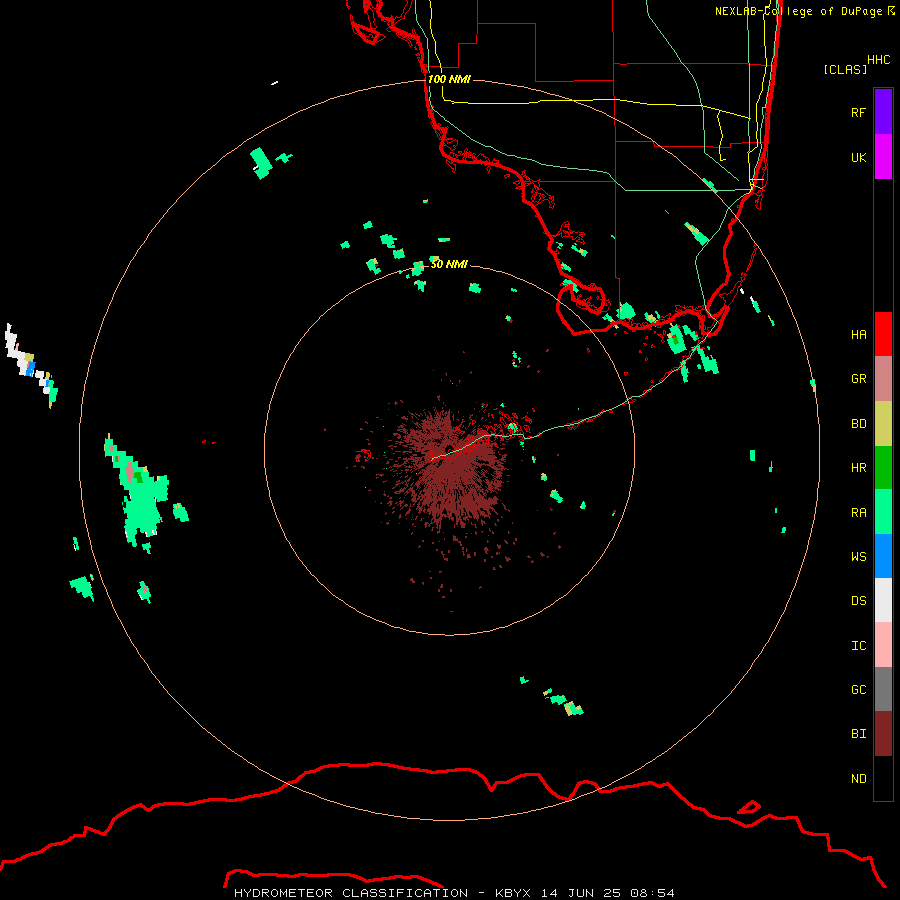This screenshot has width=900, height=900.
Task: Click the RA legend label
Action: tap(858, 513)
